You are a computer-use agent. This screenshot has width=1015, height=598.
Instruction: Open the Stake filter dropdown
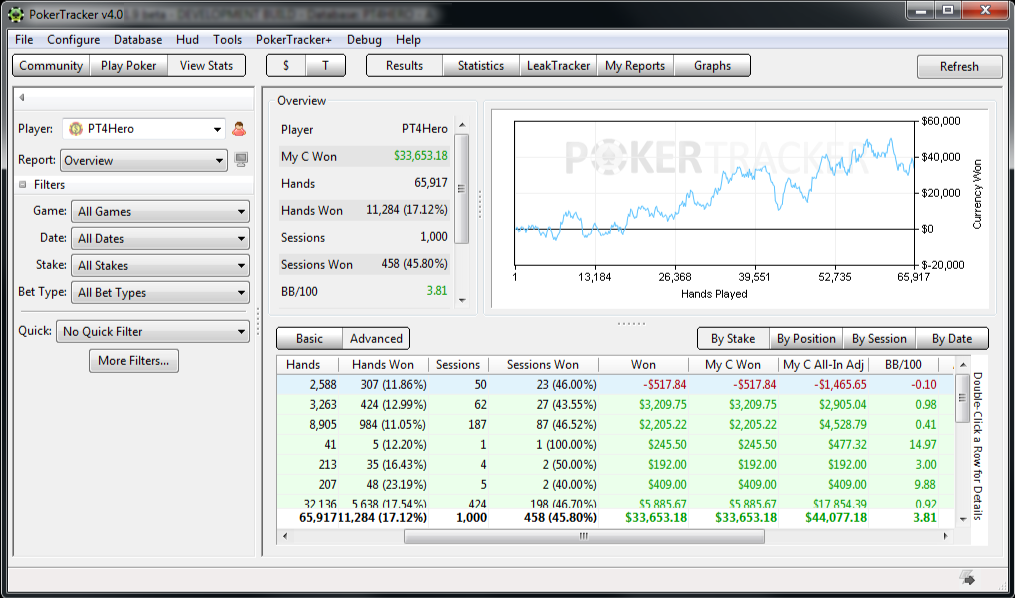point(160,265)
